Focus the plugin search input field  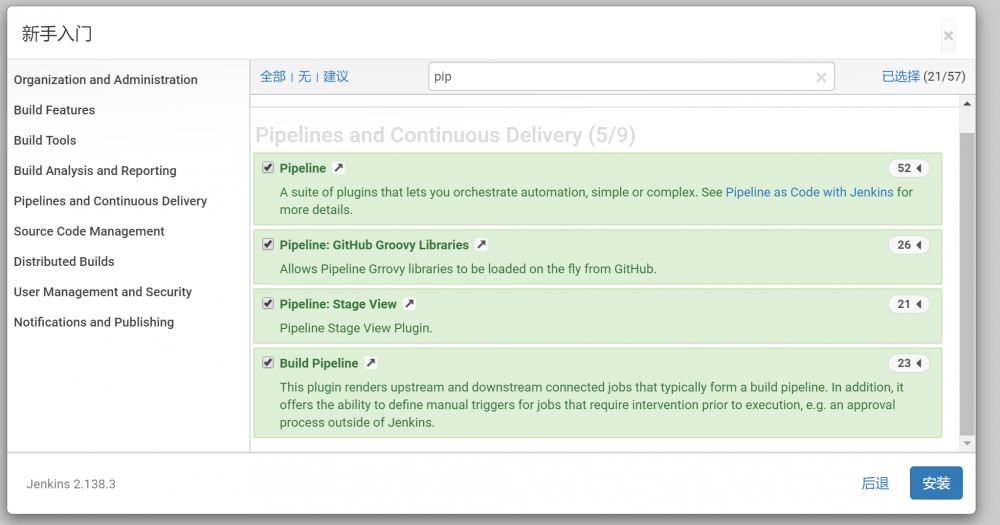coord(620,77)
